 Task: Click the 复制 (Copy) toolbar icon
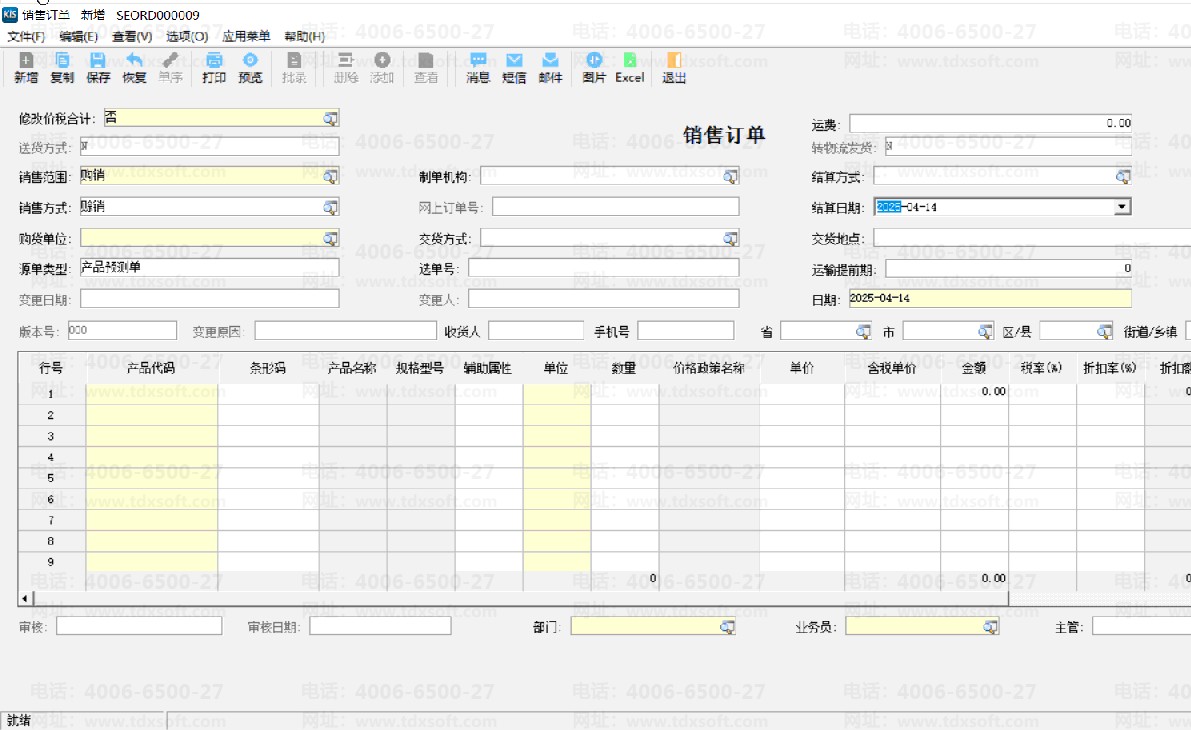[60, 68]
